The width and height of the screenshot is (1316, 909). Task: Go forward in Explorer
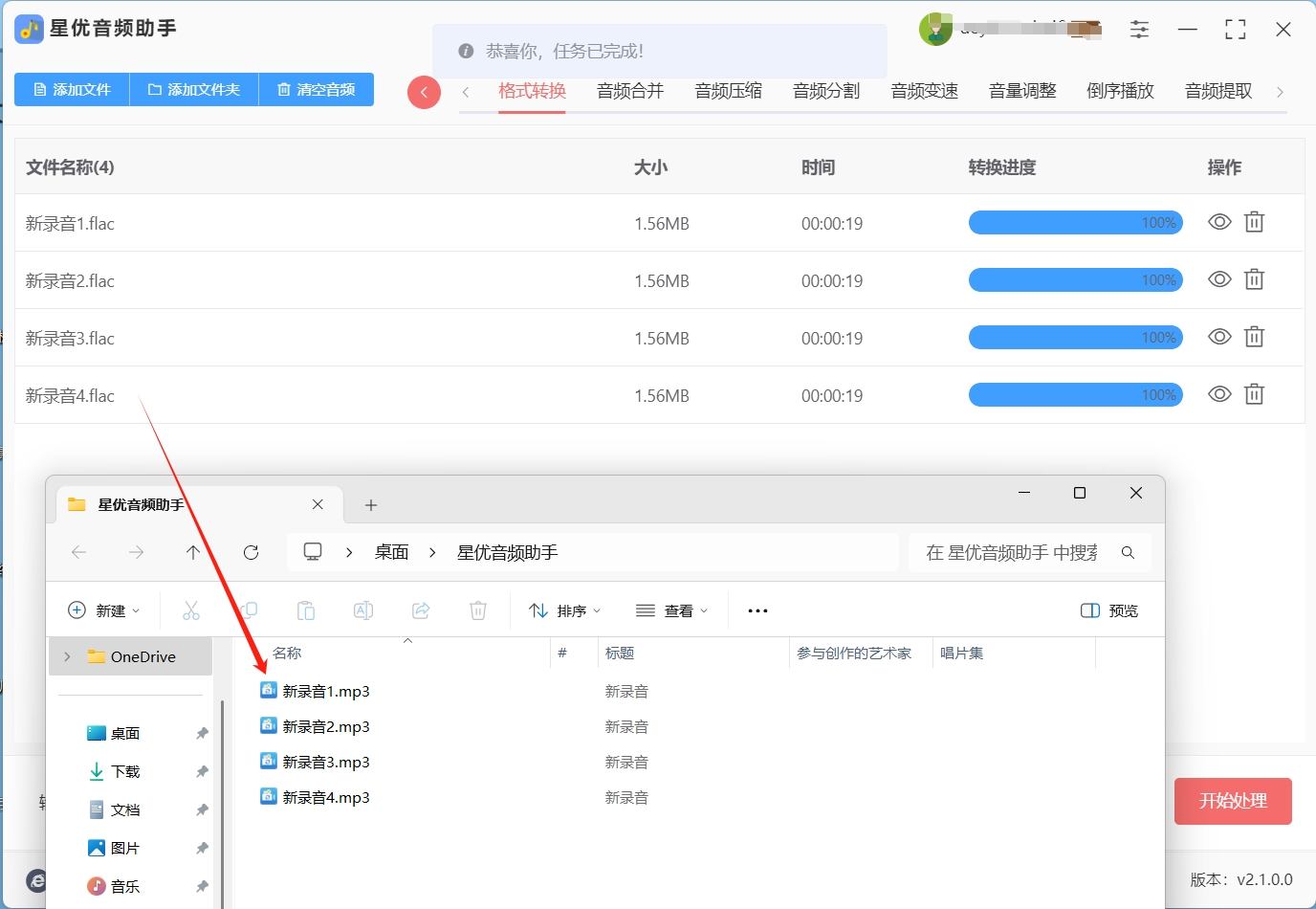(137, 552)
